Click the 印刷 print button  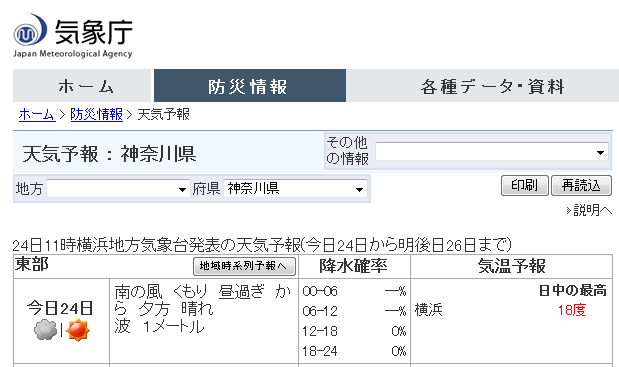[x=525, y=185]
